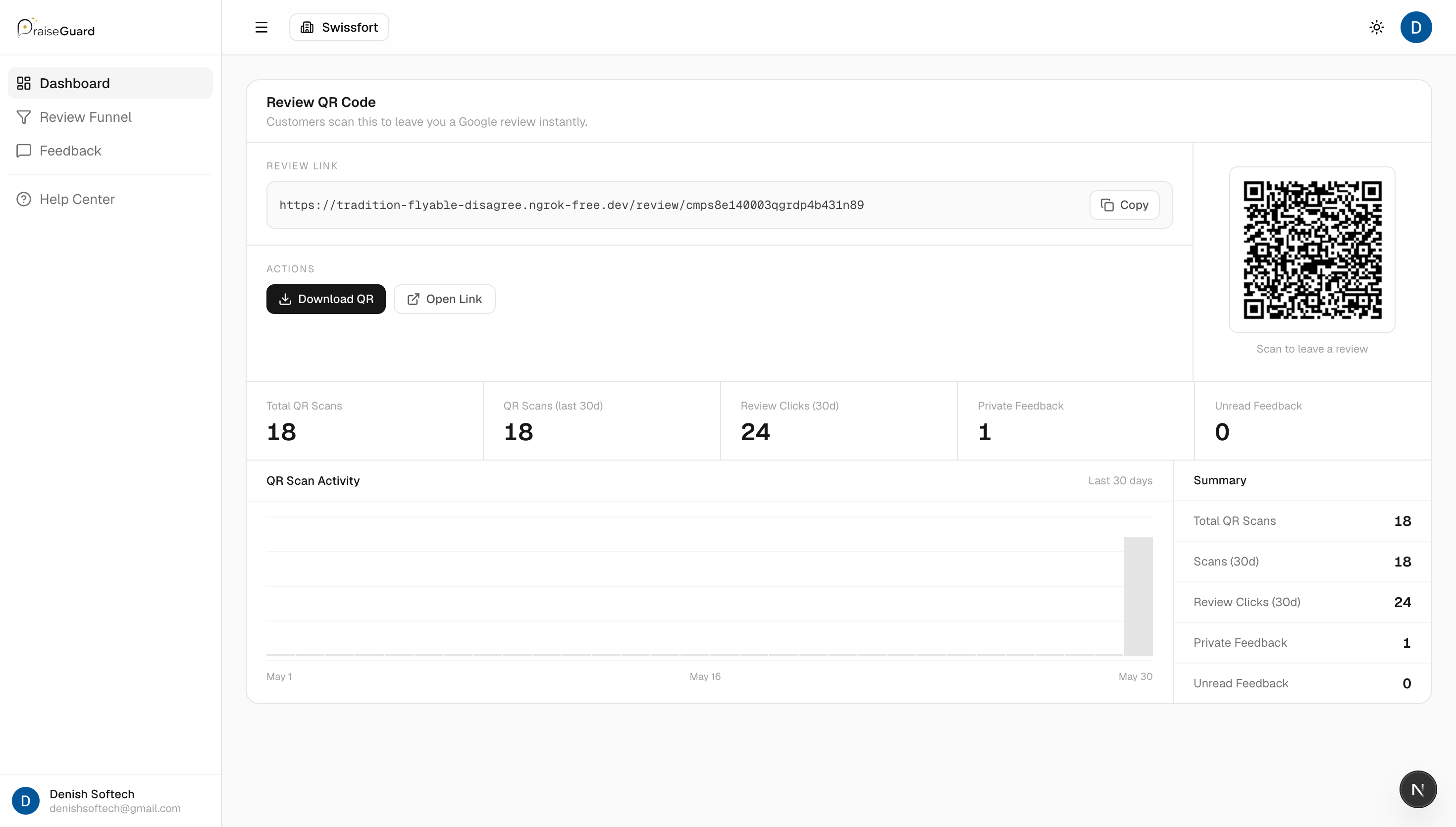Viewport: 1456px width, 827px height.
Task: Click the Private Feedback stat card
Action: (1076, 421)
